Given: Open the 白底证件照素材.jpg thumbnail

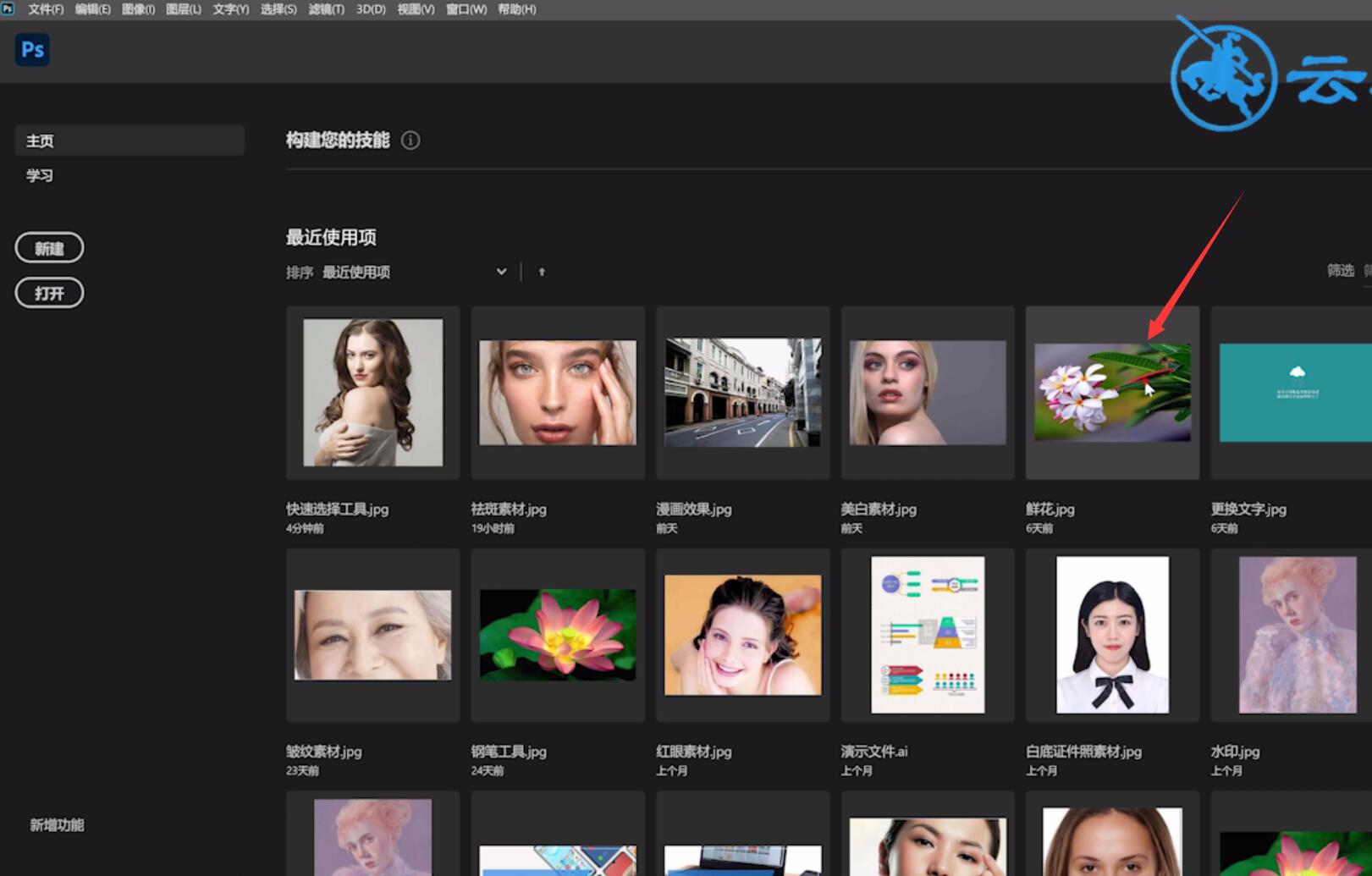Looking at the screenshot, I should tap(1112, 635).
